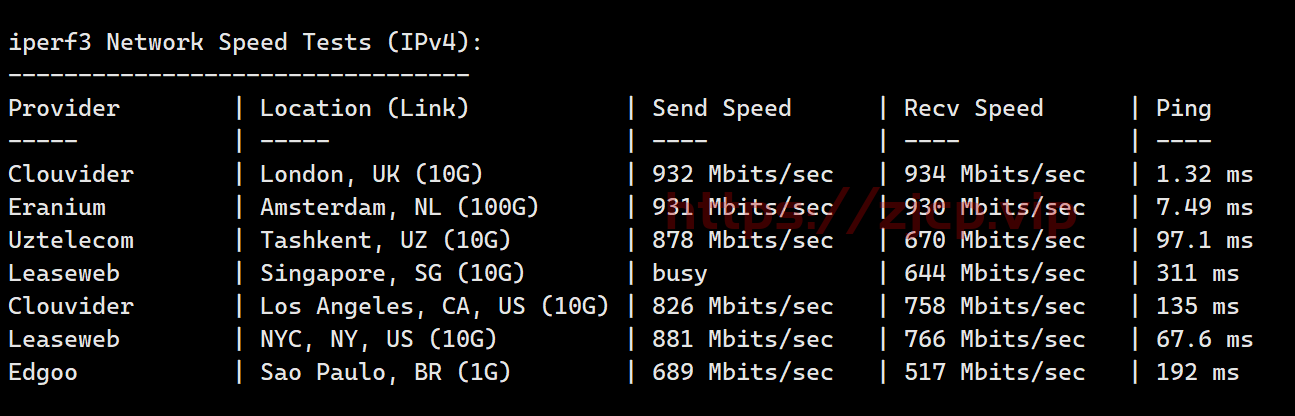Select the Send Speed column header
The height and width of the screenshot is (416, 1295).
pos(722,109)
